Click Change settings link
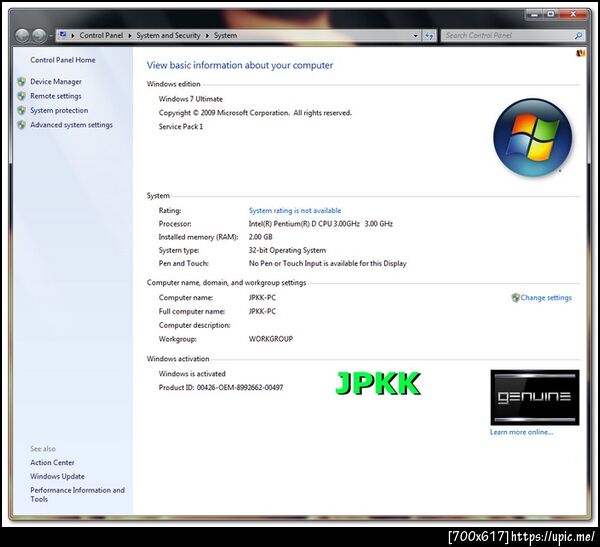Image resolution: width=600 pixels, height=547 pixels. 546,297
